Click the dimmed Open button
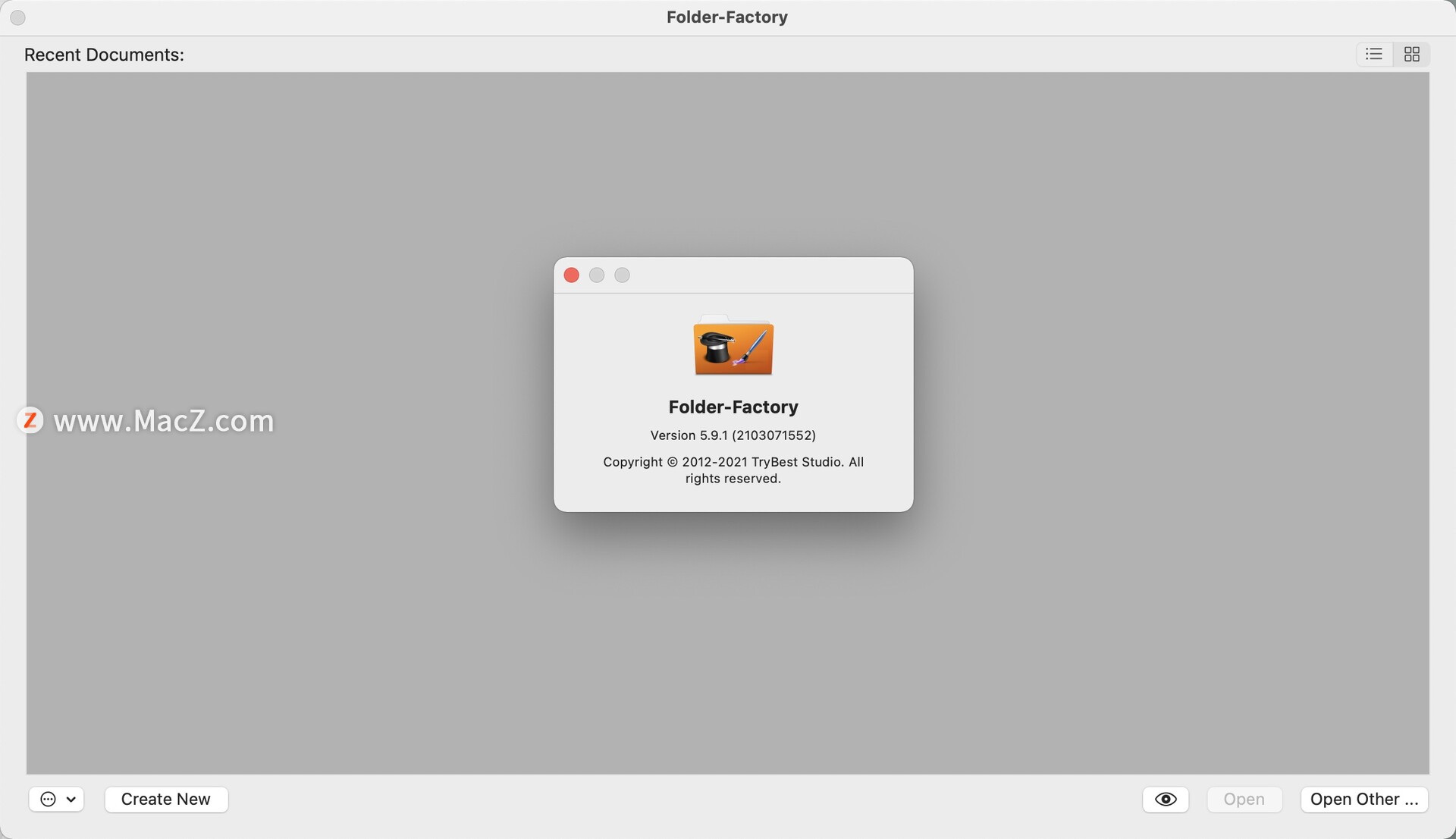Viewport: 1456px width, 839px height. (1244, 799)
